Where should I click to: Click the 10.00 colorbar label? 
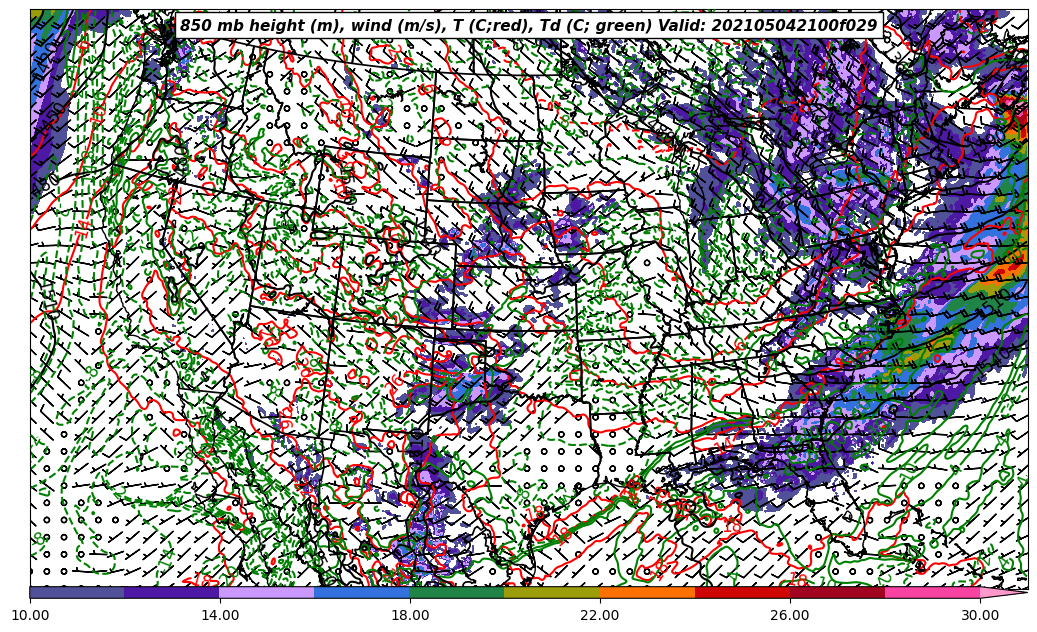pos(30,615)
